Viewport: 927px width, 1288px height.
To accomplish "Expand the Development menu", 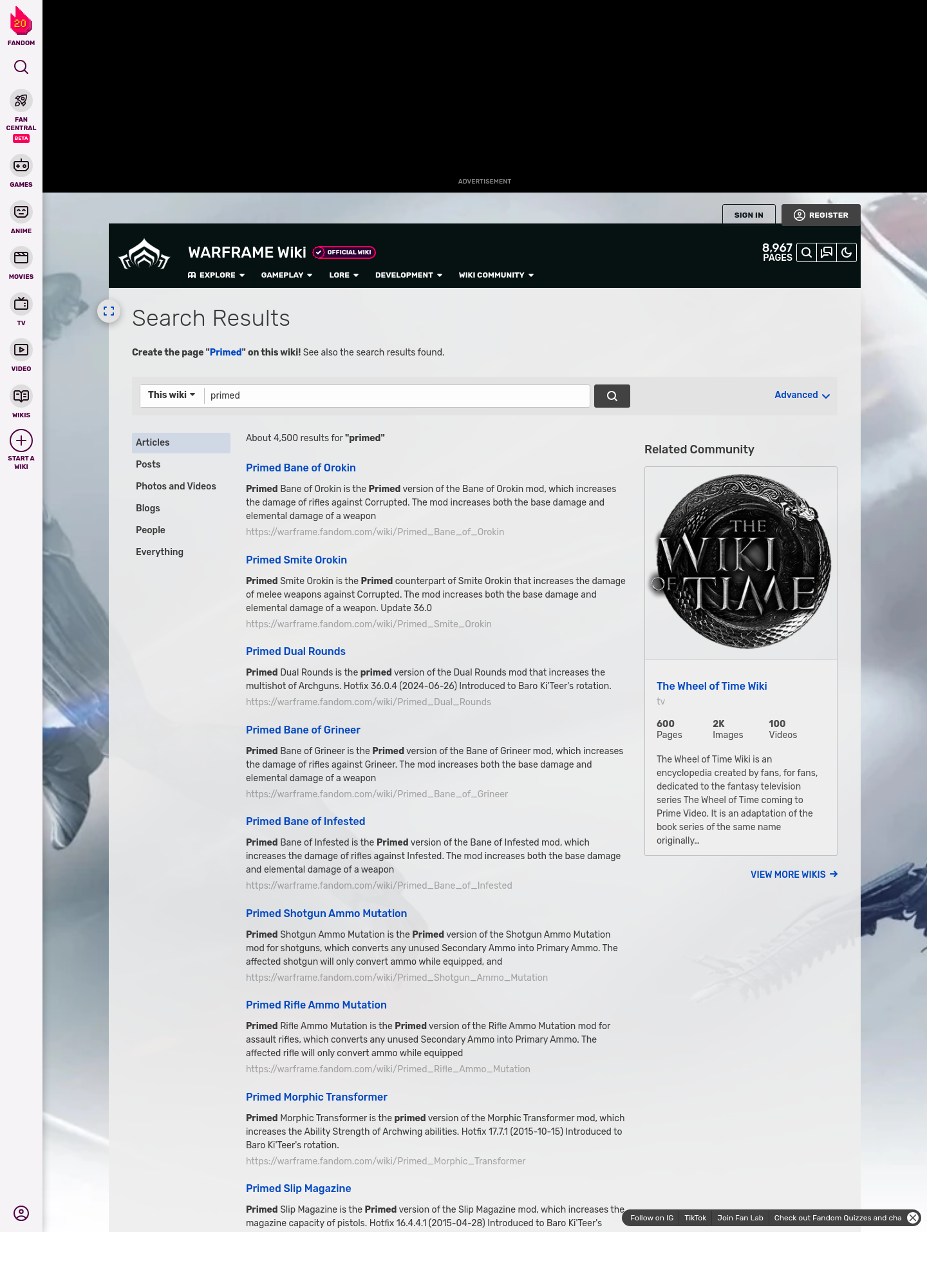I will (409, 275).
